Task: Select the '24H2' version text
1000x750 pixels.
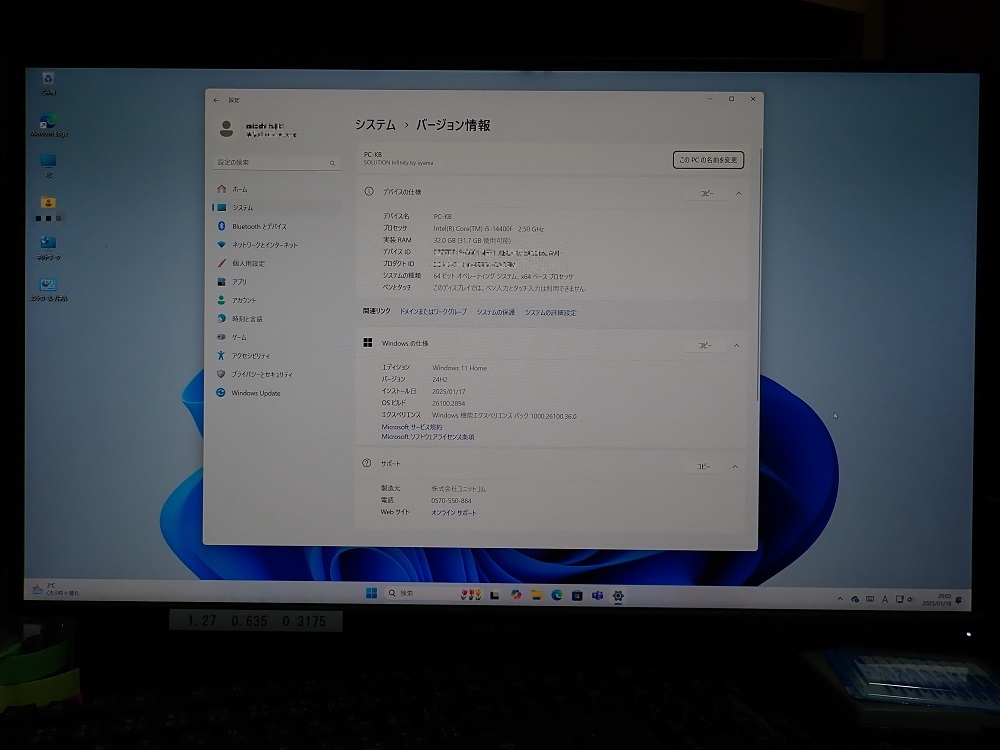Action: (440, 379)
